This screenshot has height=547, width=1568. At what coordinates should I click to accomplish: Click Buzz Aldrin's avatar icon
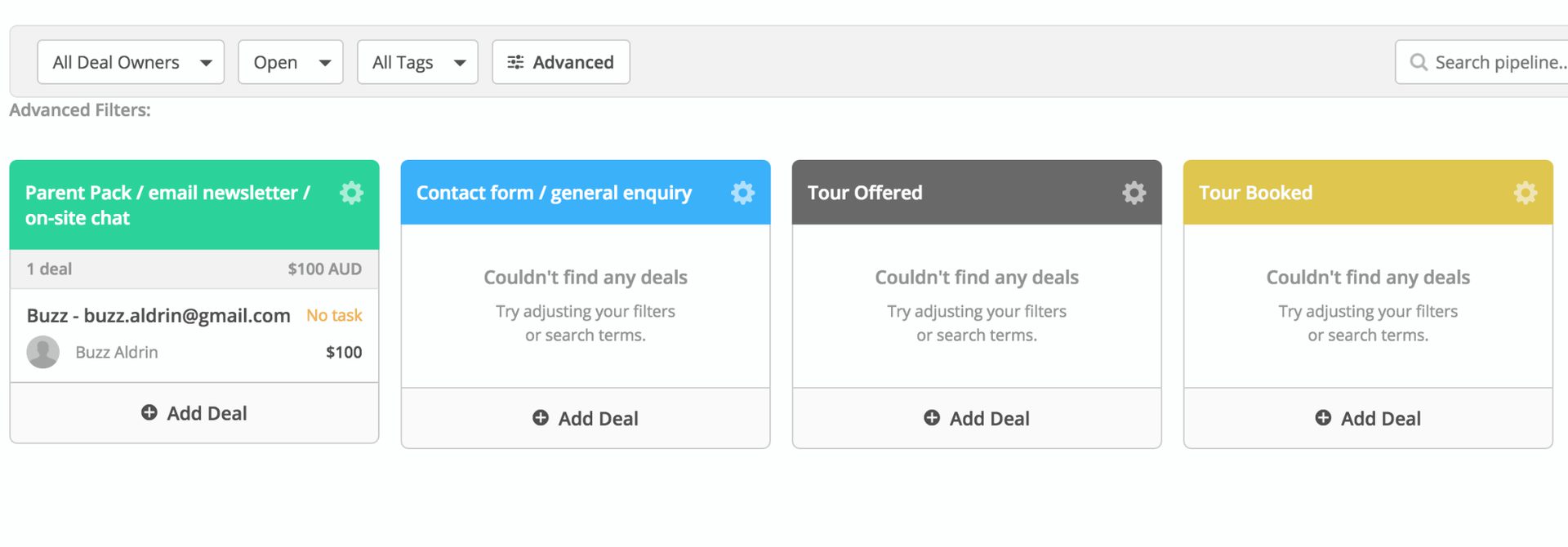tap(43, 353)
